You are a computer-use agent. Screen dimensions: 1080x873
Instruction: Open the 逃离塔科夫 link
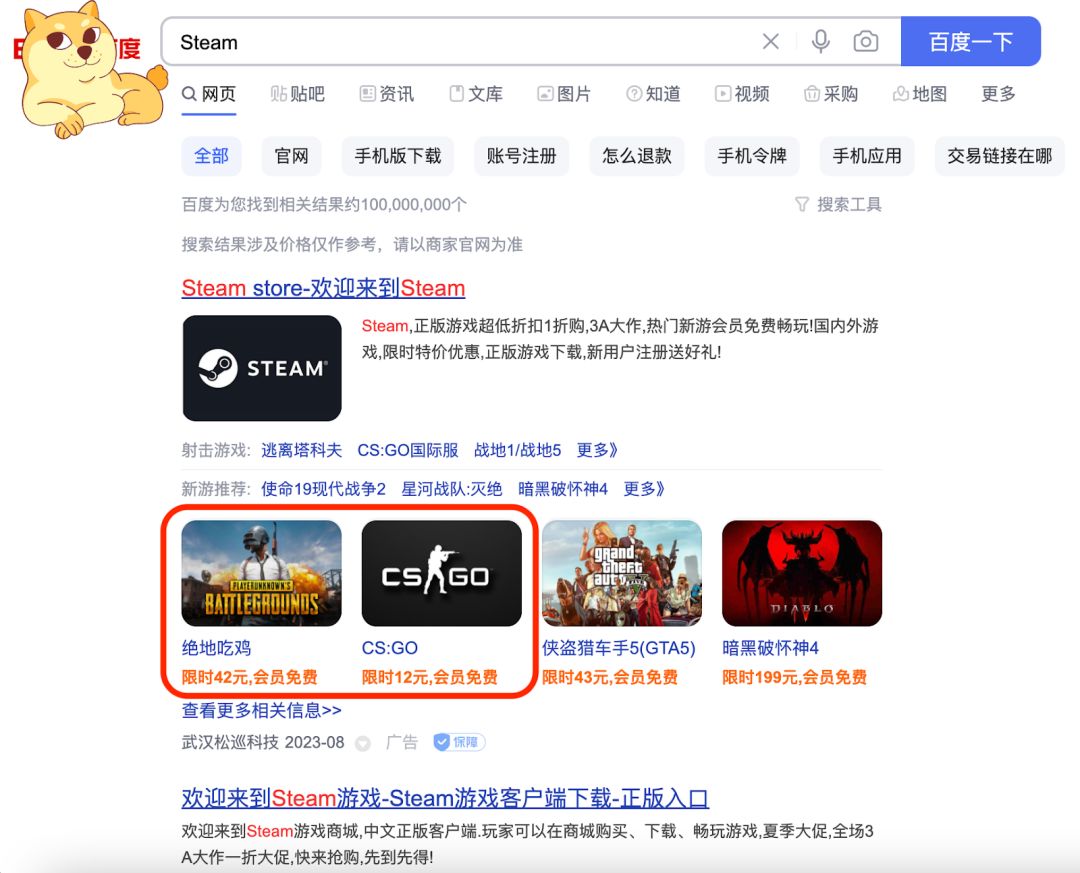[x=302, y=450]
